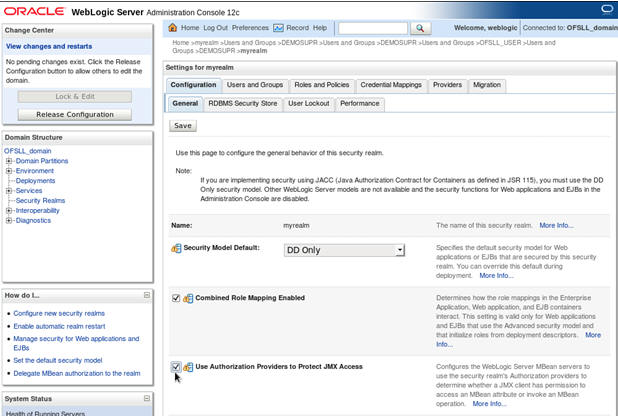Screen dimensions: 618x416
Task: Click the Save button
Action: pyautogui.click(x=183, y=126)
